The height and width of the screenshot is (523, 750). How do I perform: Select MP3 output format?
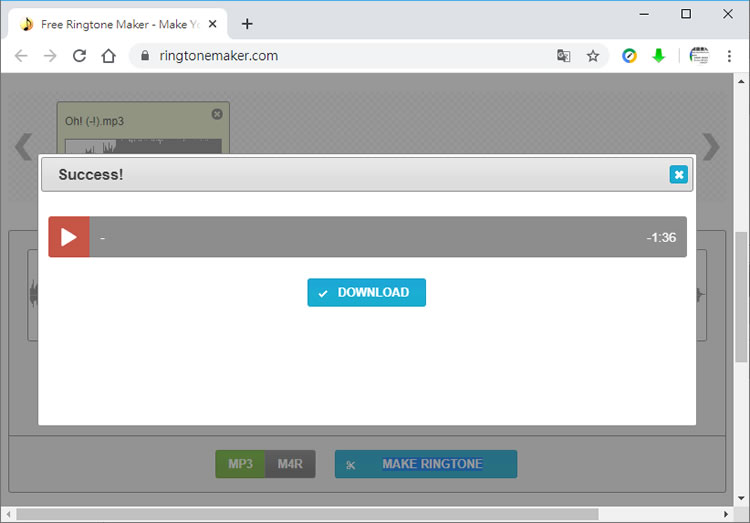coord(240,464)
